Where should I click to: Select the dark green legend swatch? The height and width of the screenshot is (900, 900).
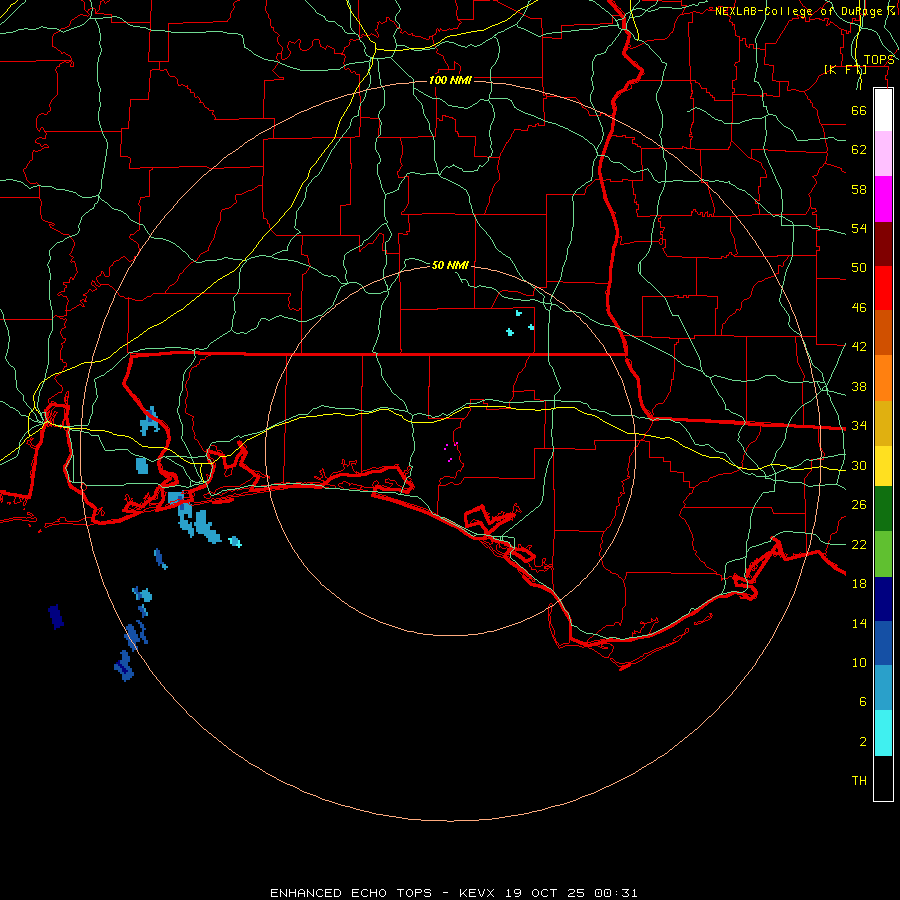pos(883,509)
